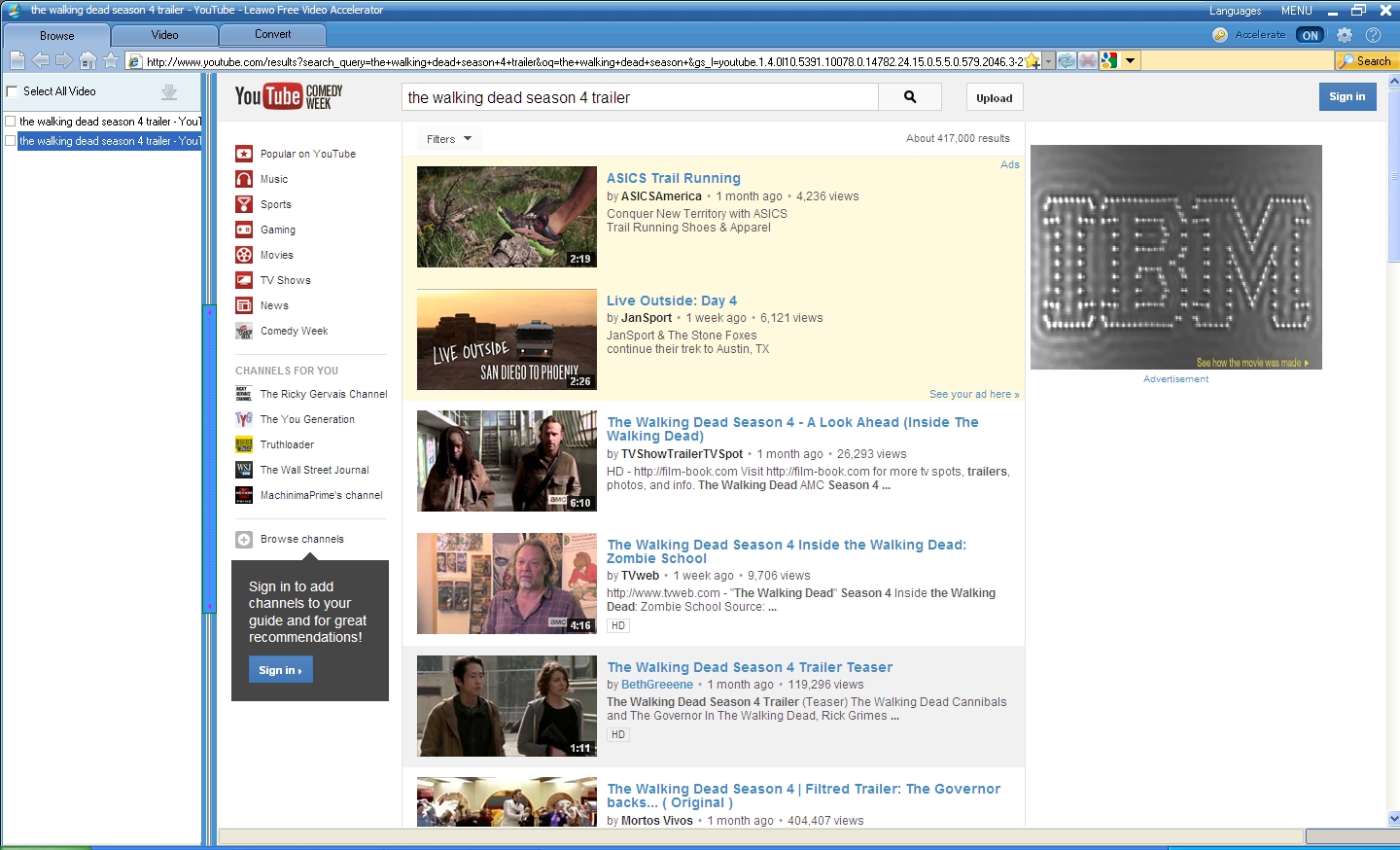
Task: Click the Search button in Leawo toolbar
Action: click(1366, 60)
